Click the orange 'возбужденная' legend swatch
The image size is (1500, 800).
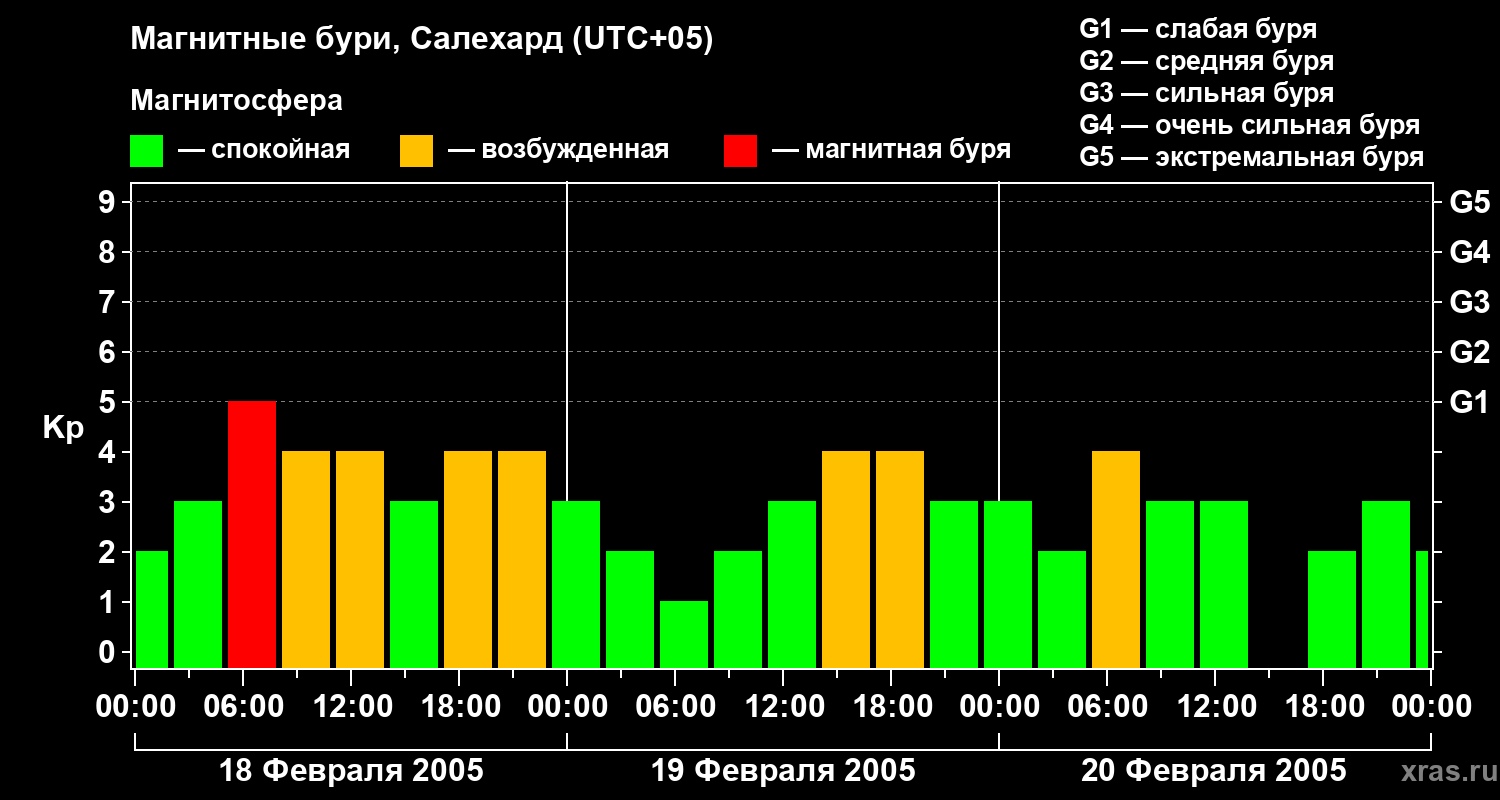pyautogui.click(x=416, y=151)
